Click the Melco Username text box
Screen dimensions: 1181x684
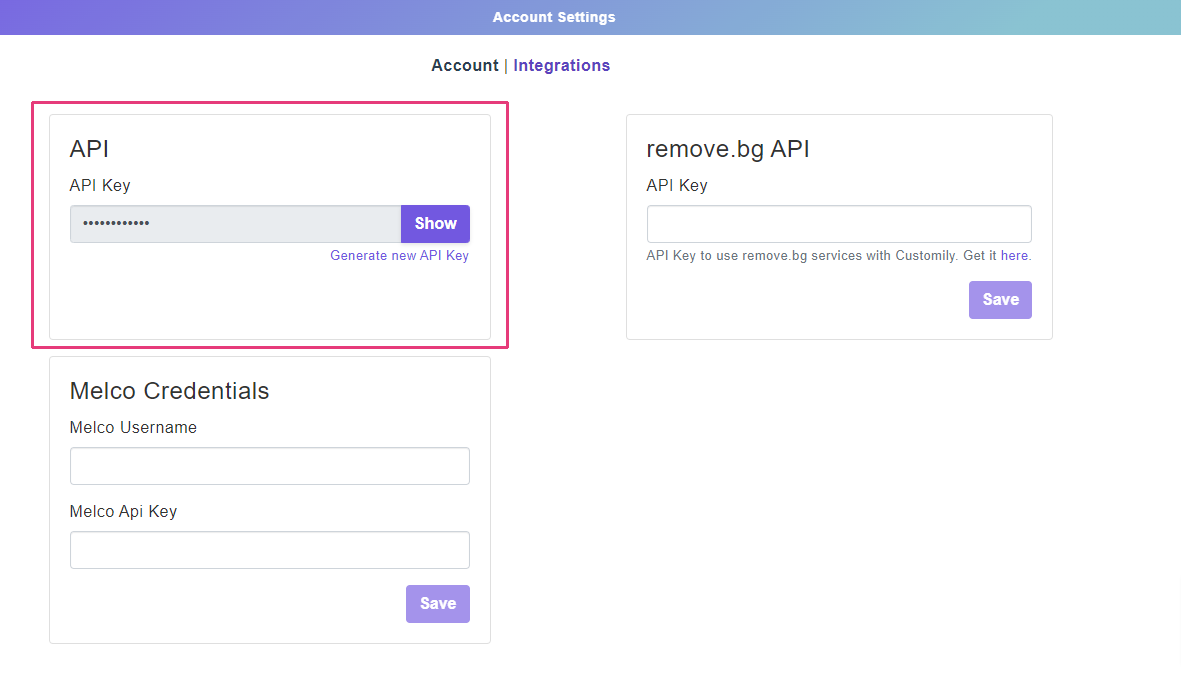(x=269, y=466)
